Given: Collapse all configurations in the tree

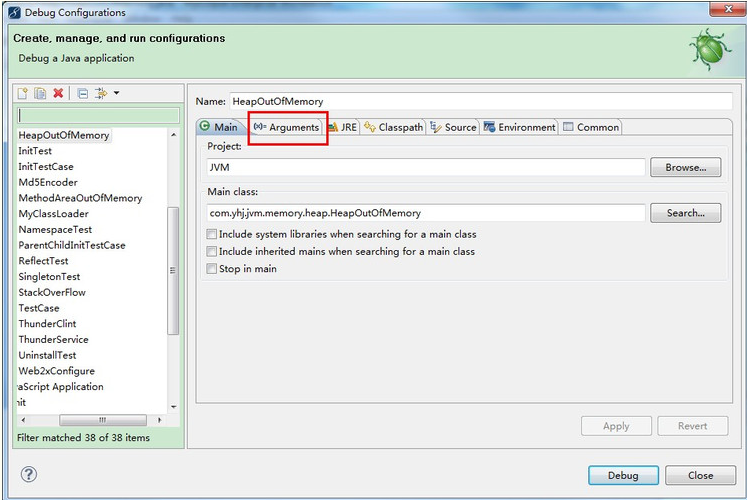Looking at the screenshot, I should (x=83, y=93).
